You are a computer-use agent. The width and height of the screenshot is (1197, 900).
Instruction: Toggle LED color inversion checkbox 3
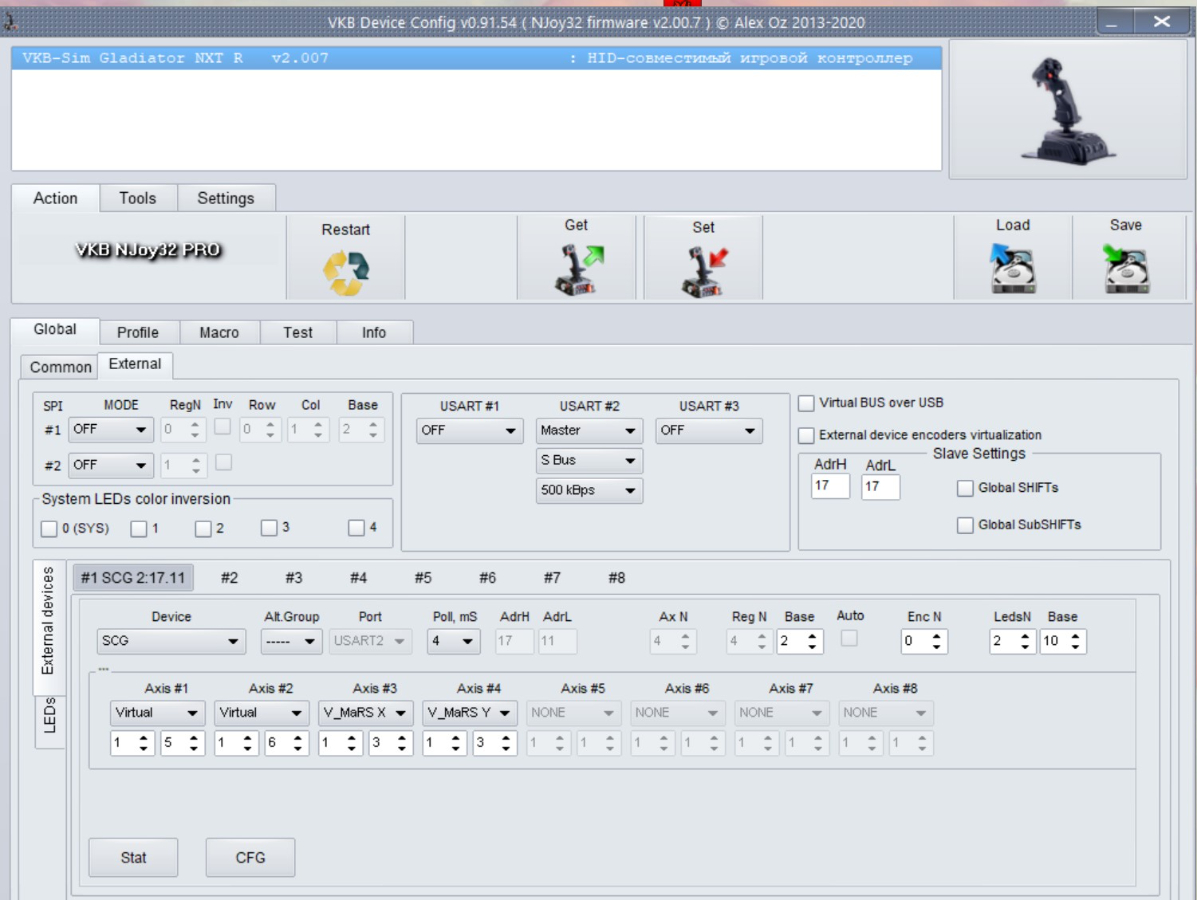[269, 527]
